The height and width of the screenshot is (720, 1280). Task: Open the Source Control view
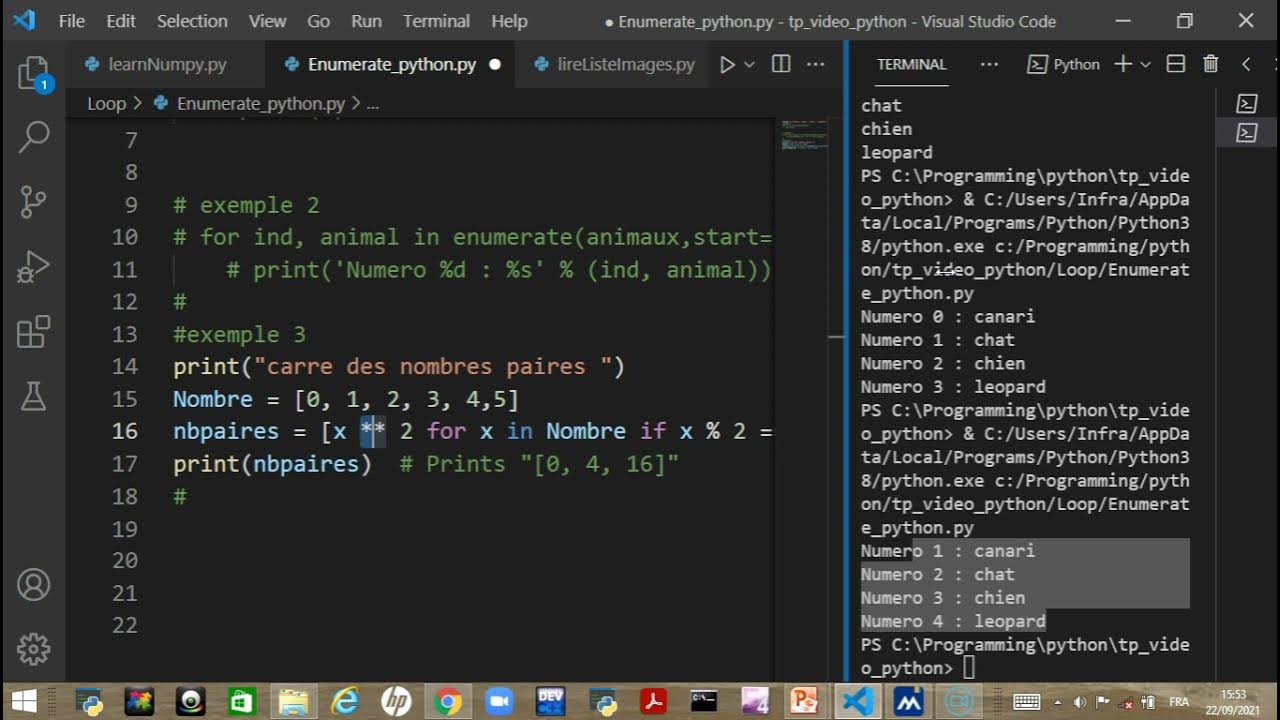click(x=33, y=202)
